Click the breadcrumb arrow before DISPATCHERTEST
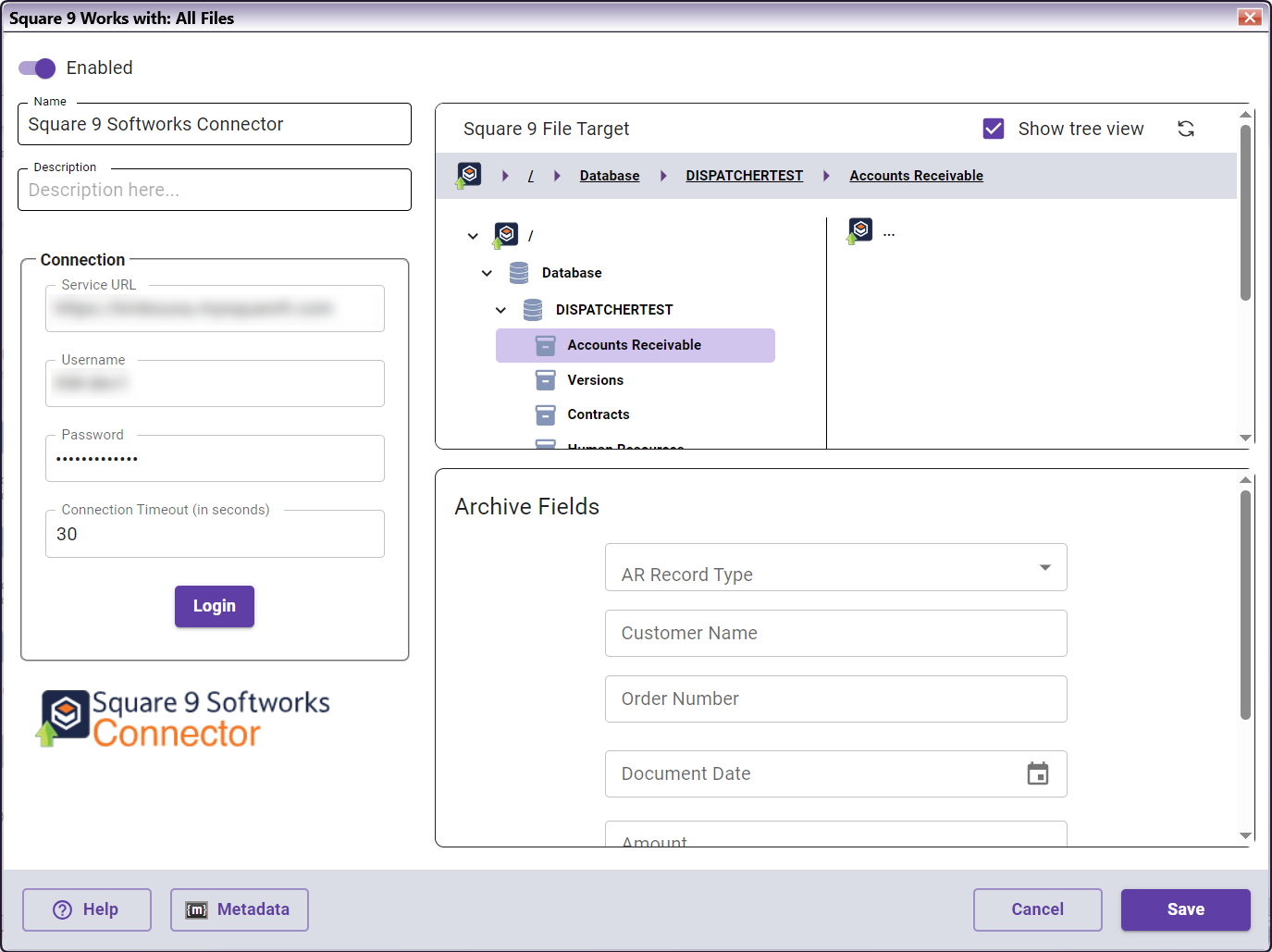Viewport: 1272px width, 952px height. pos(663,176)
